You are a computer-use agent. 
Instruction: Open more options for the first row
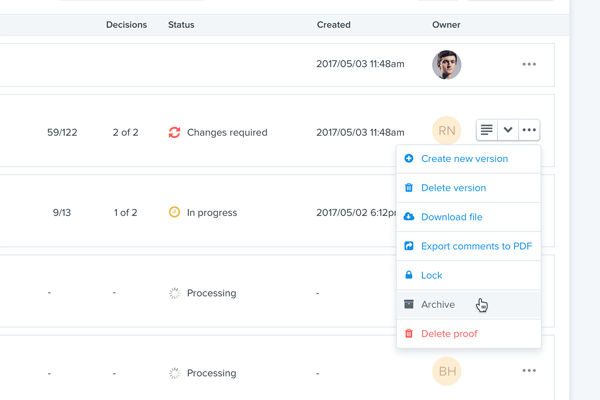(529, 64)
